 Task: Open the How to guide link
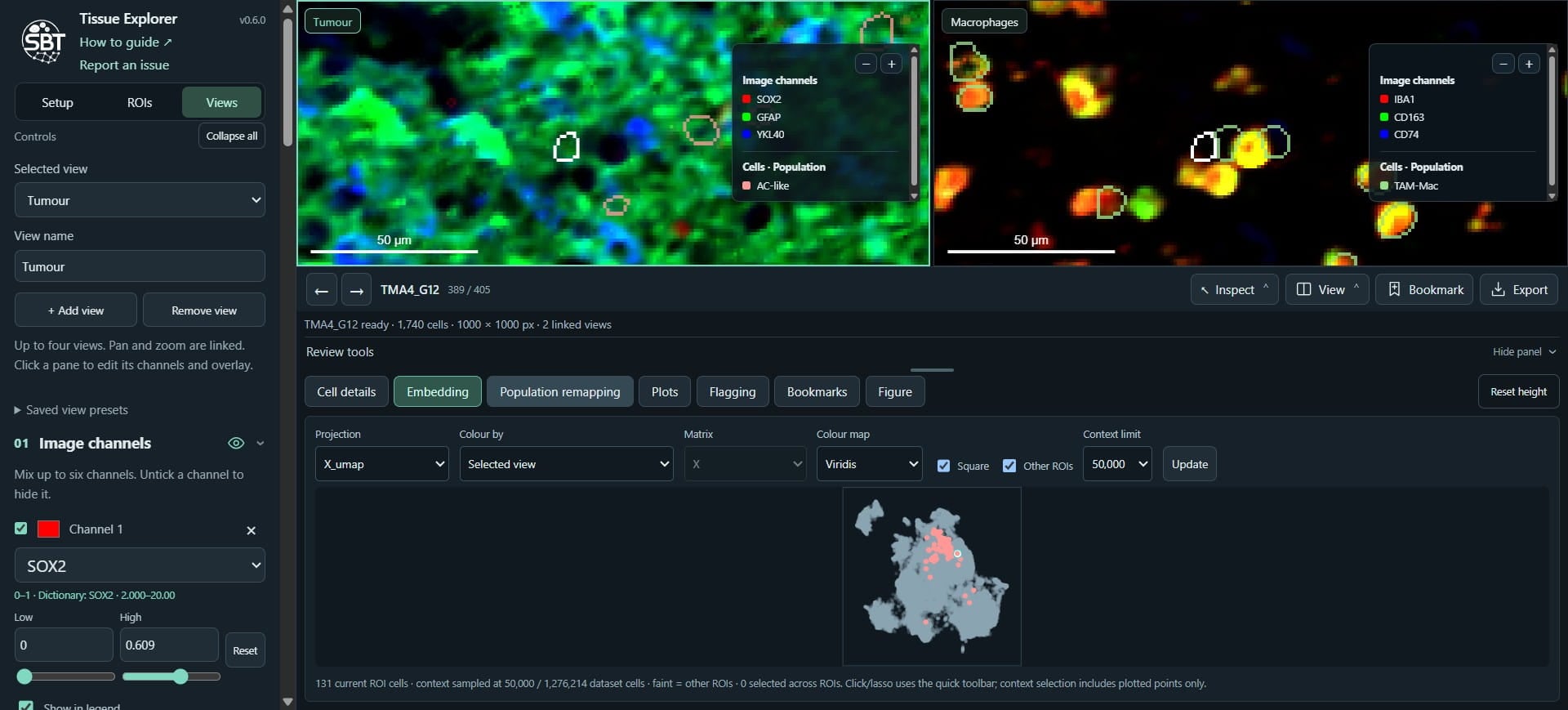pos(126,42)
